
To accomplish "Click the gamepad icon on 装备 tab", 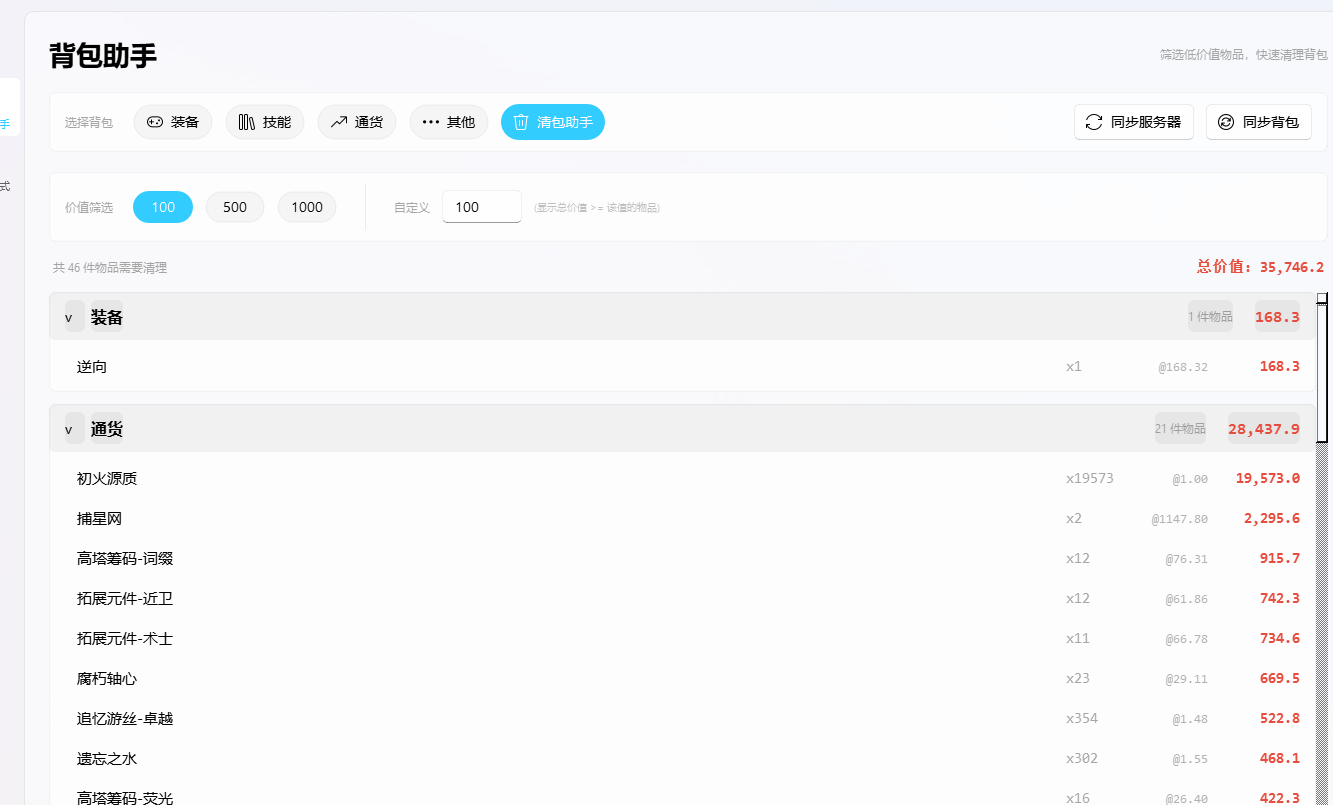I will (155, 122).
